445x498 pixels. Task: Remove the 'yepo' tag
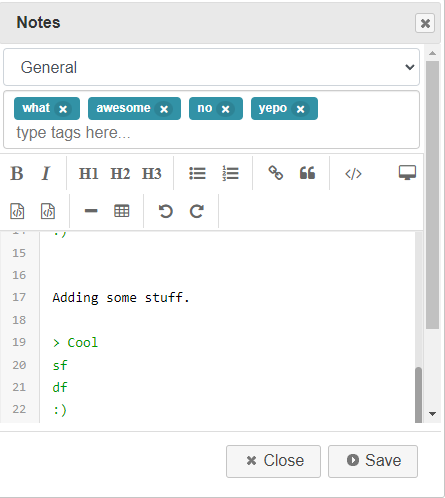coord(301,109)
